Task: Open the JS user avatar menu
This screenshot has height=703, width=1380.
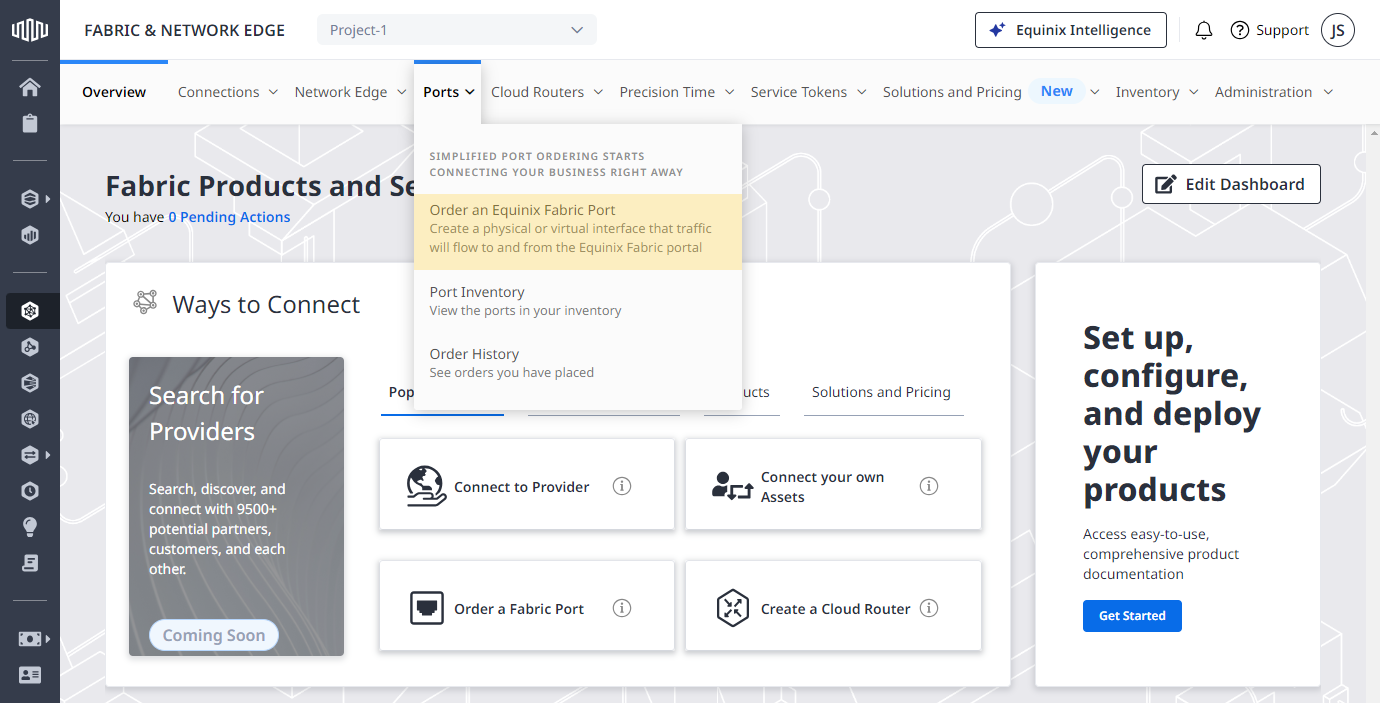Action: pos(1338,30)
